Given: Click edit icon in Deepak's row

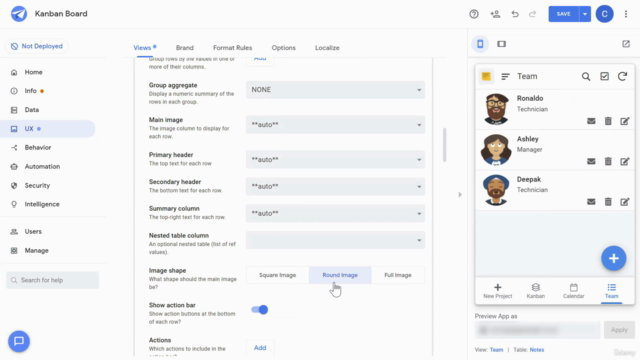Looking at the screenshot, I should [x=625, y=202].
